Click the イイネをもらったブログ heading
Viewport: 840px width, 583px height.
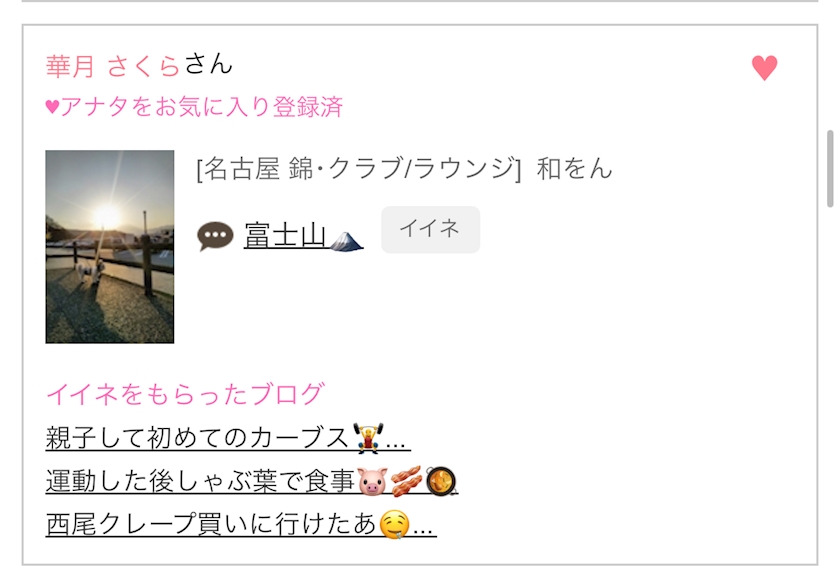[185, 394]
